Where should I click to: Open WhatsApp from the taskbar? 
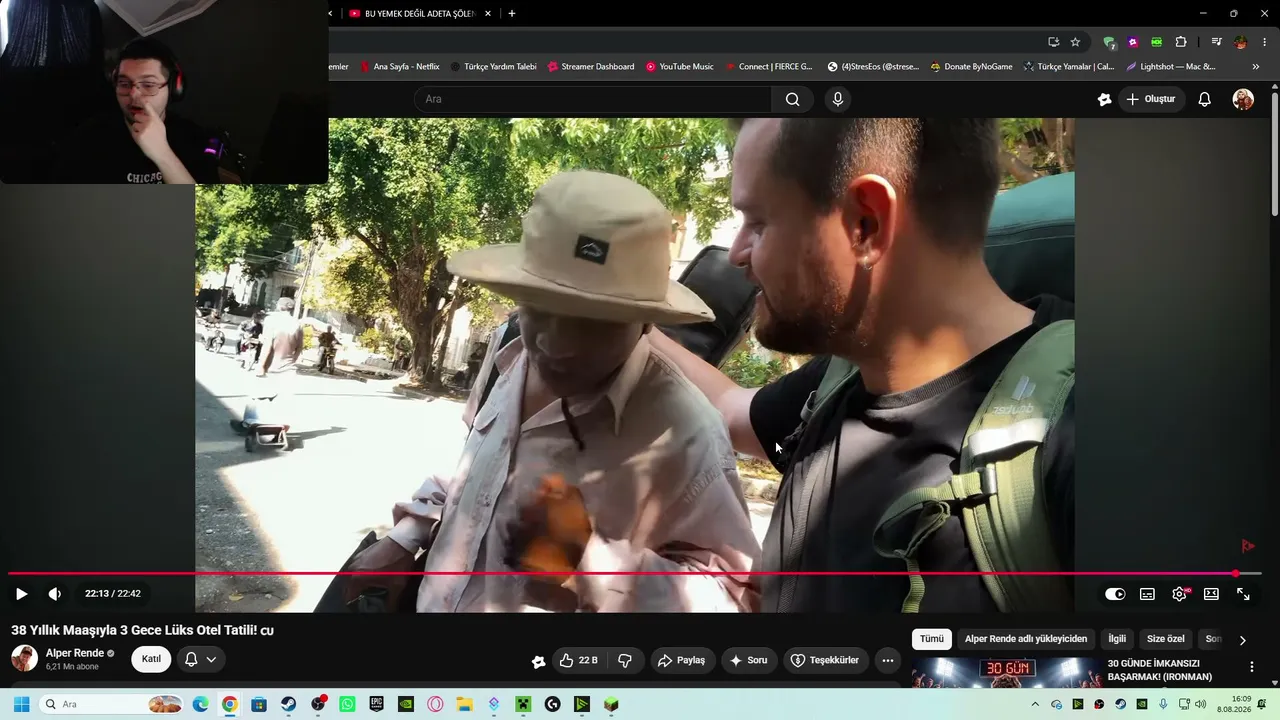pyautogui.click(x=347, y=704)
